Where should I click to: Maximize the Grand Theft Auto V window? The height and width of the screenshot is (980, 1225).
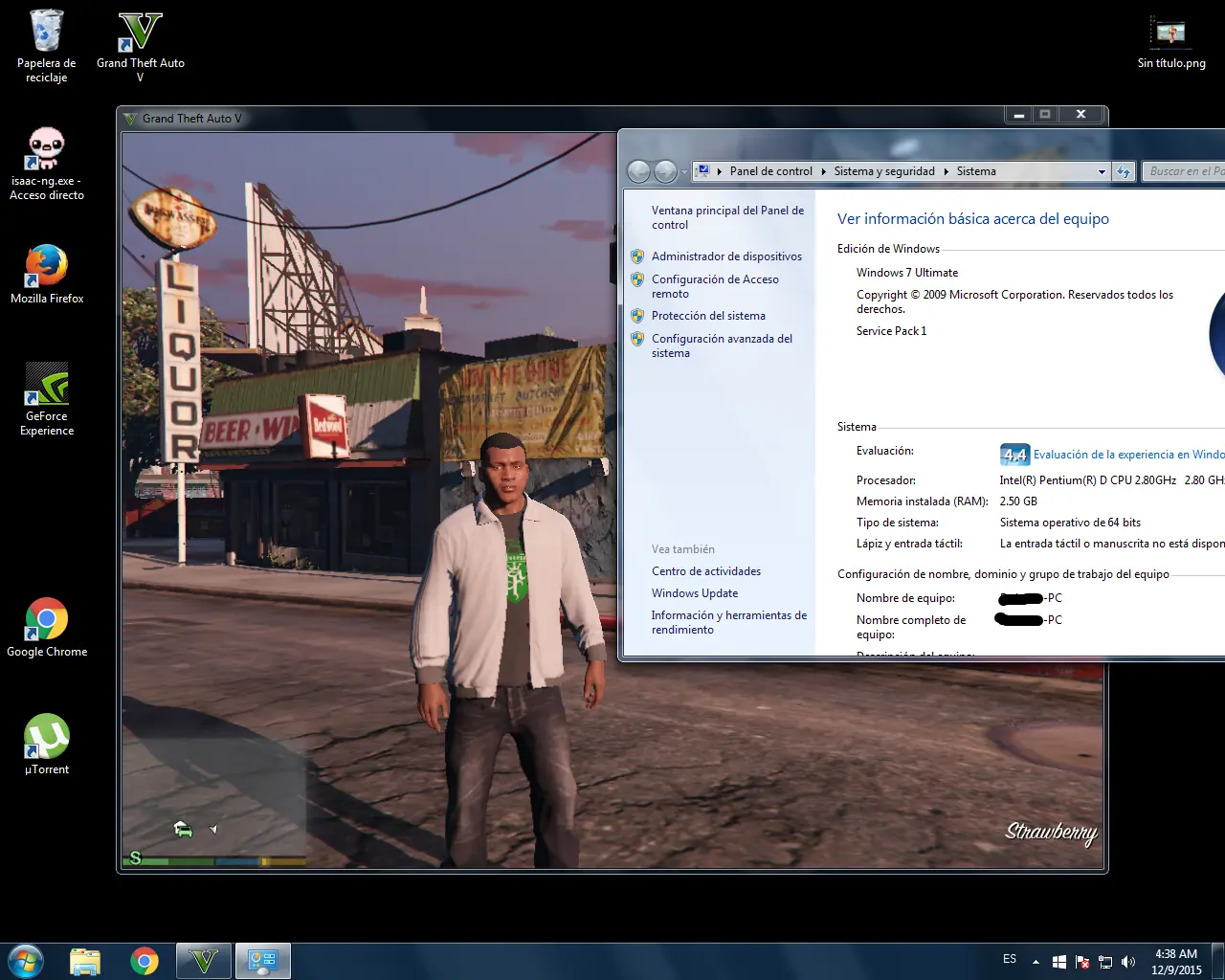[1045, 115]
